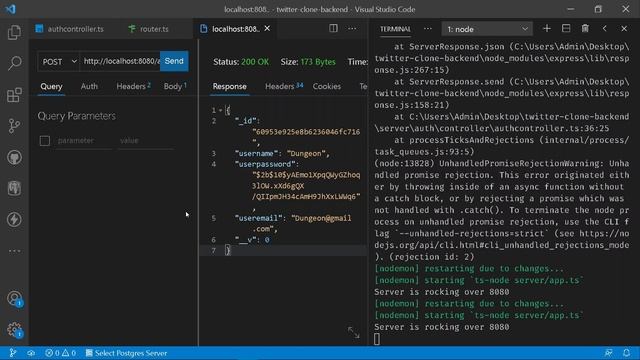Select Postgres Server in status bar
The width and height of the screenshot is (640, 360).
126,353
